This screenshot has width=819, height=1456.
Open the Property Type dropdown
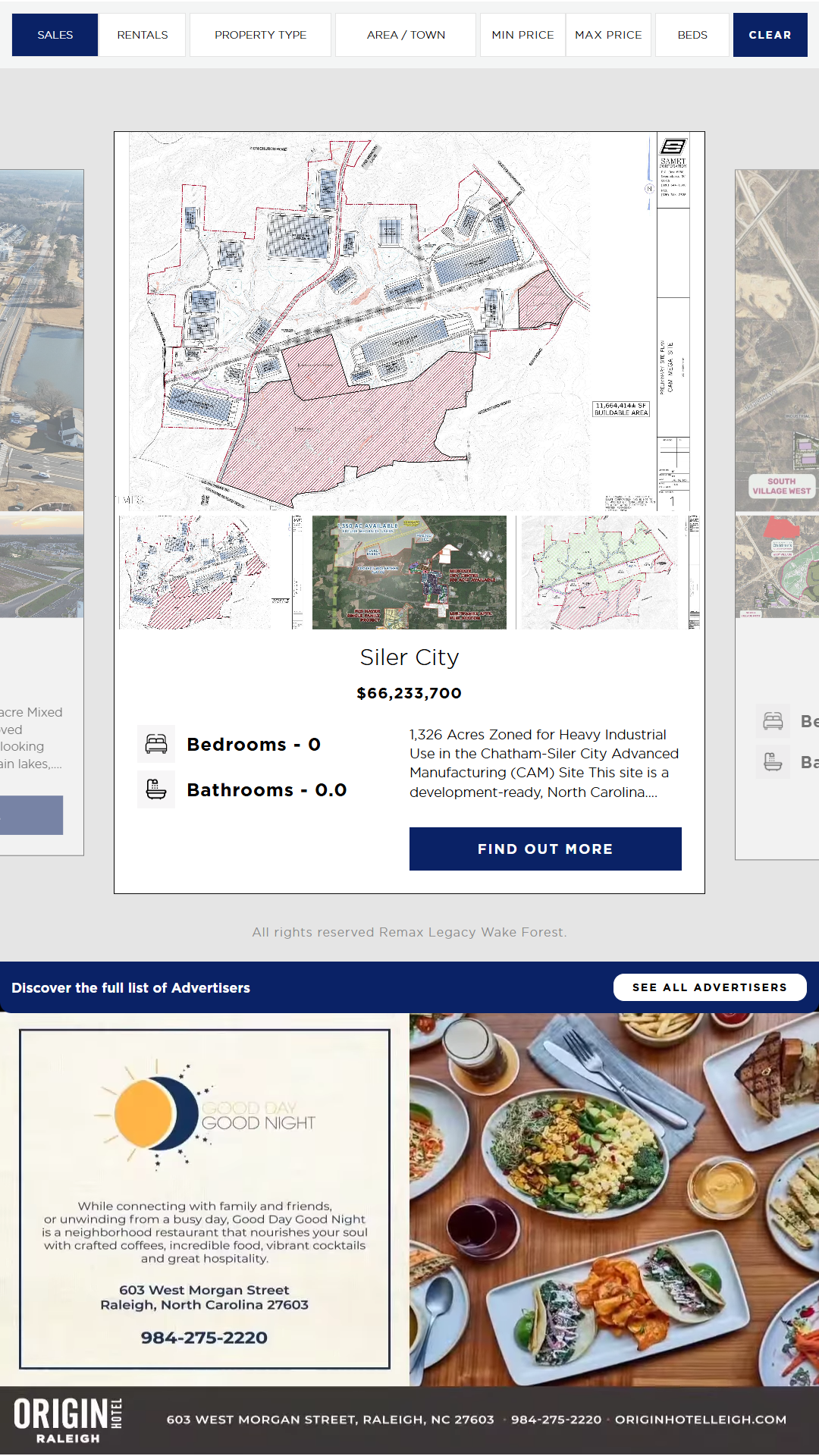pos(260,35)
